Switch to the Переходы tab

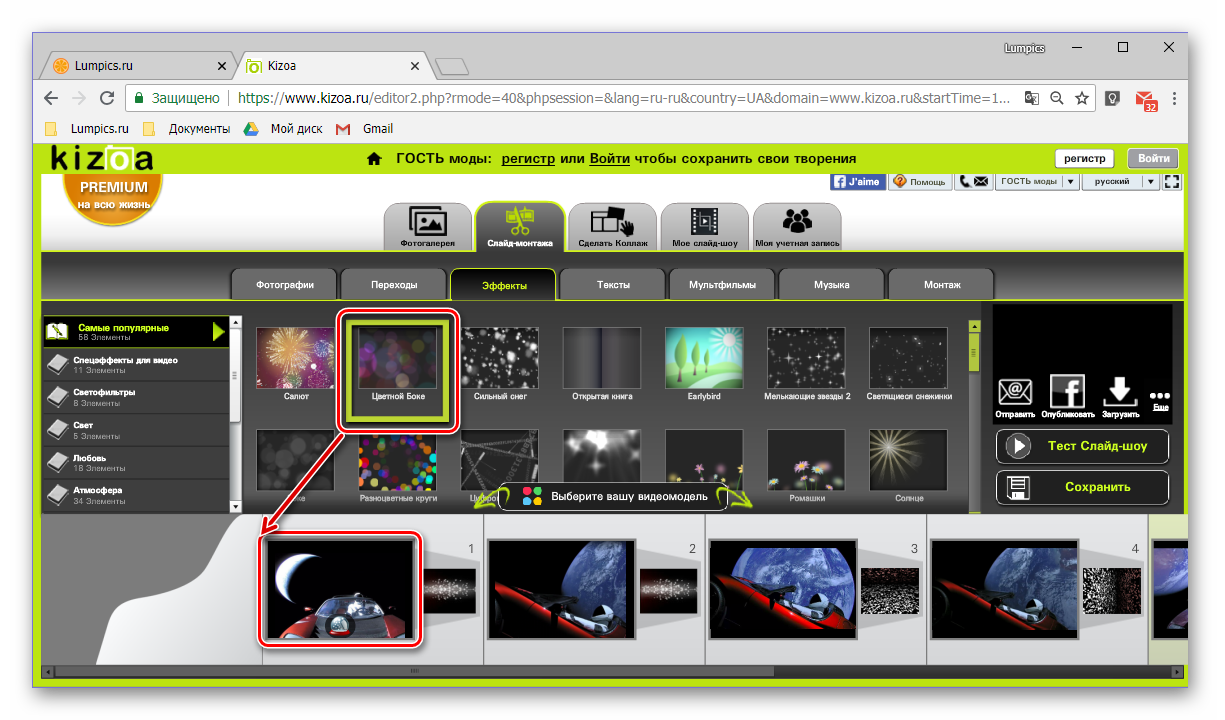click(393, 284)
